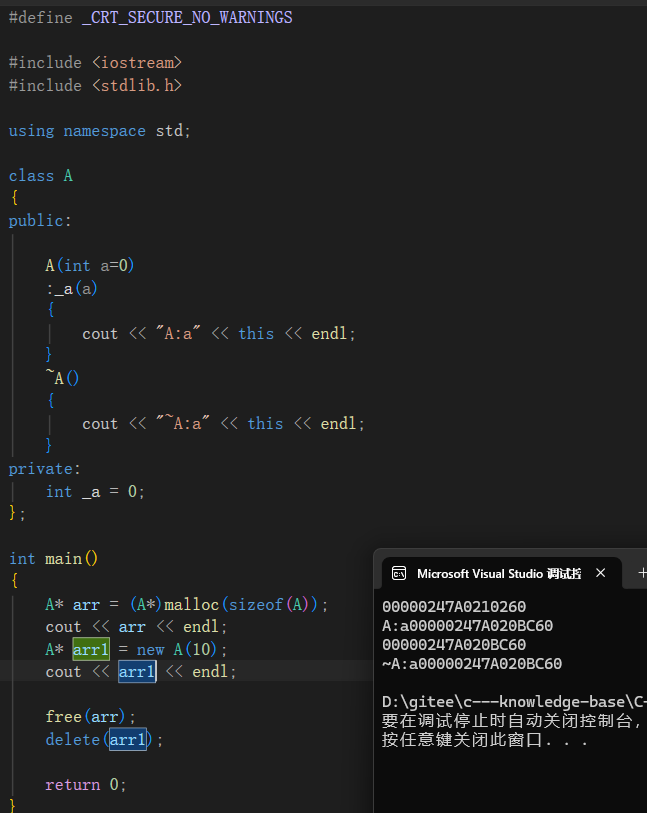
Task: Click the :_a(a) initializer list
Action: tap(72, 288)
